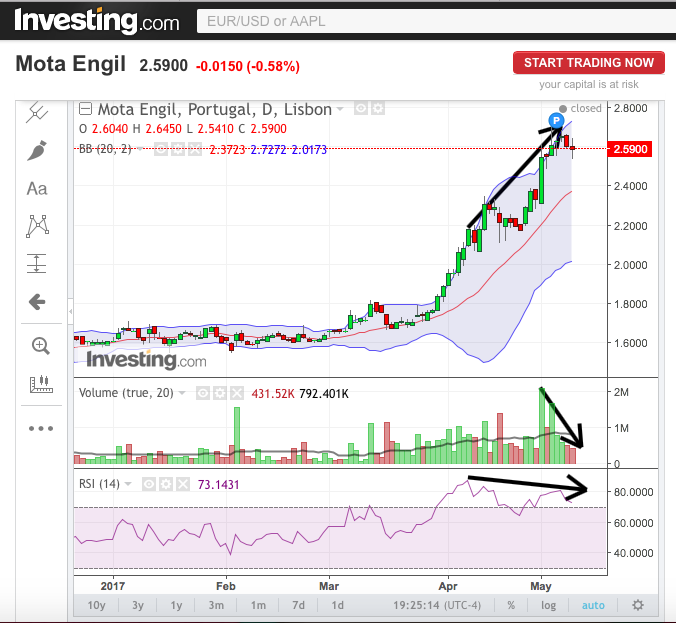Screen dimensions: 676x623
Task: Click the back arrow icon
Action: (x=37, y=302)
